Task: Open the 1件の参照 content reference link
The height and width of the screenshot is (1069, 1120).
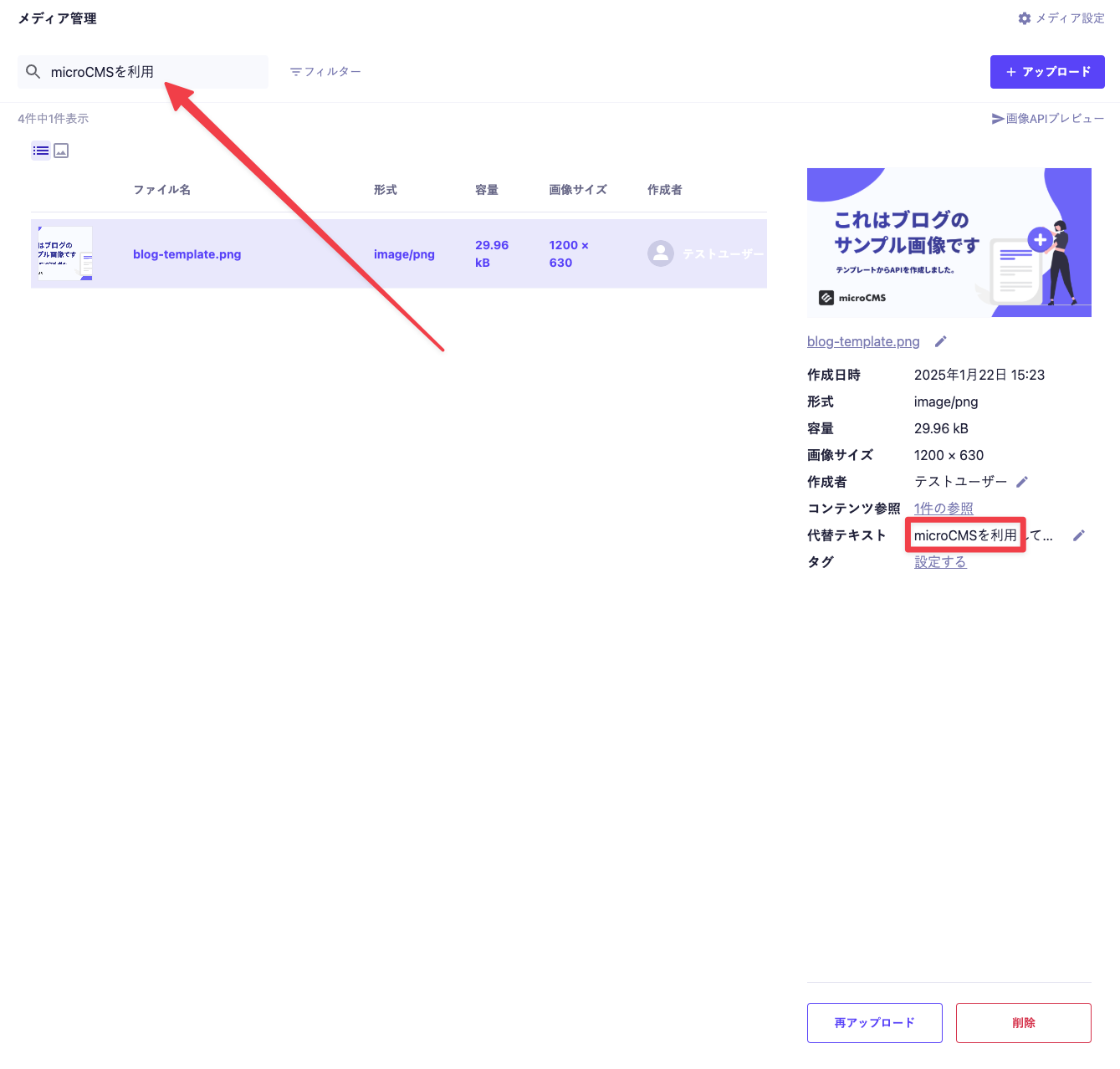Action: (944, 509)
